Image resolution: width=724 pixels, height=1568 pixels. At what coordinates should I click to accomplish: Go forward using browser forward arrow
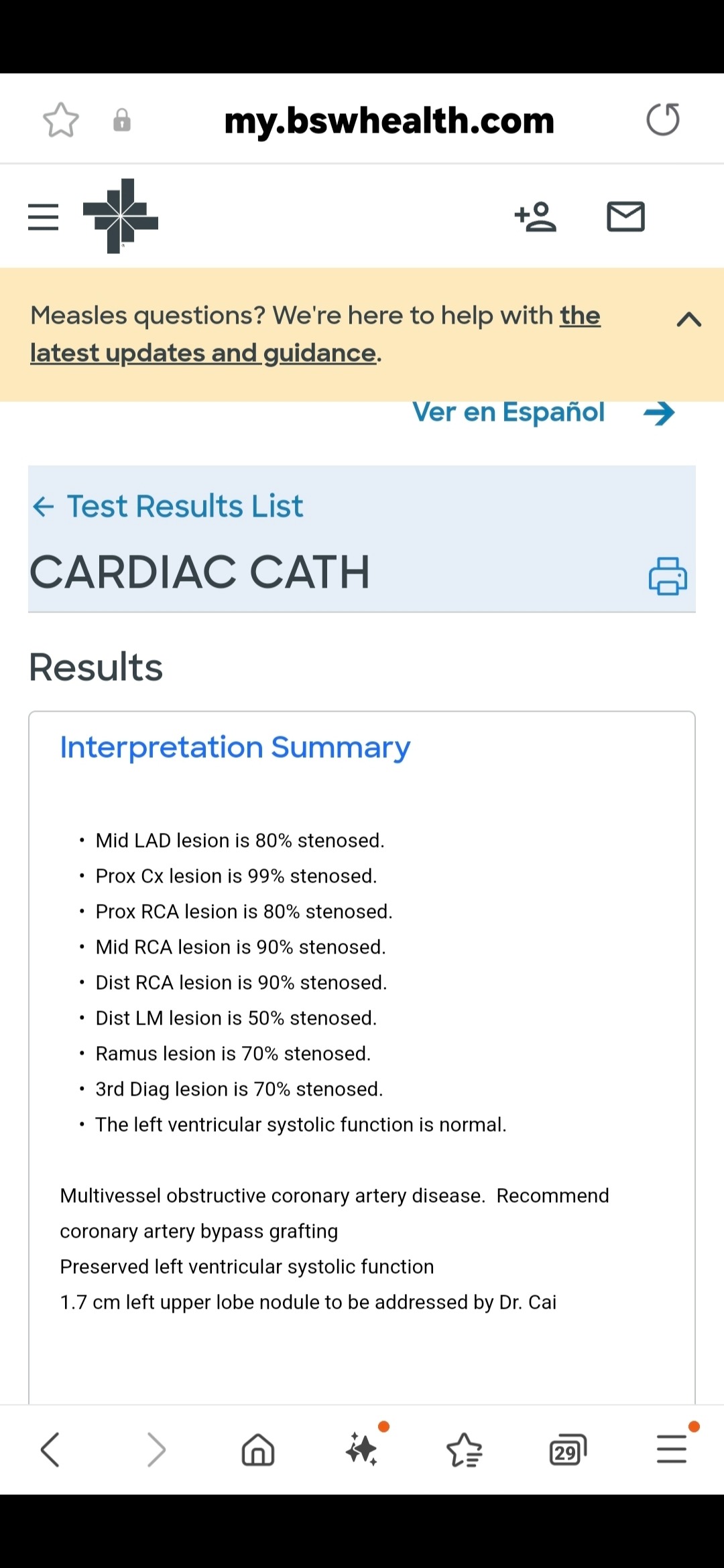(156, 1450)
